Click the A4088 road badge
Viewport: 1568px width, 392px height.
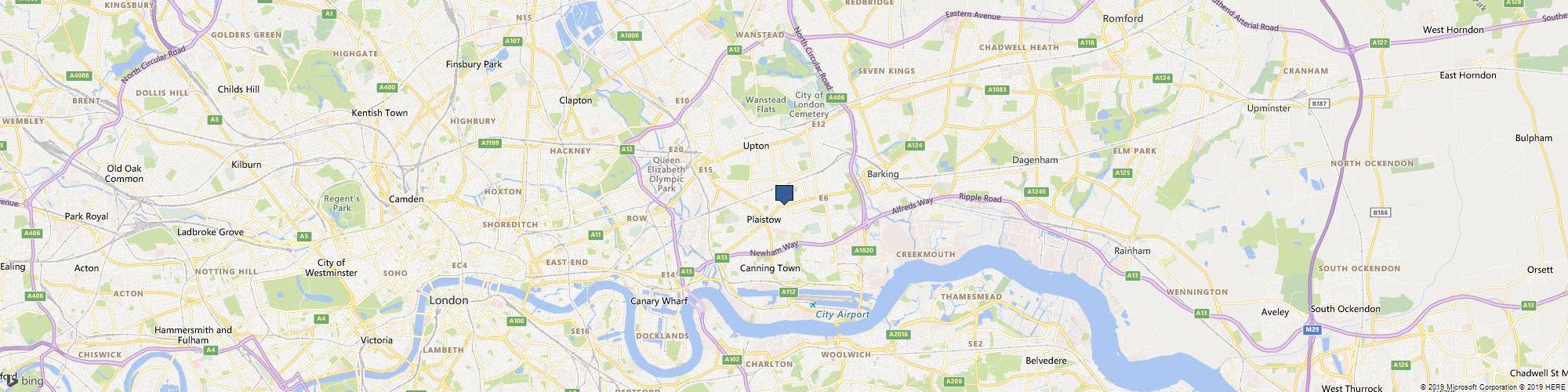coord(79,75)
